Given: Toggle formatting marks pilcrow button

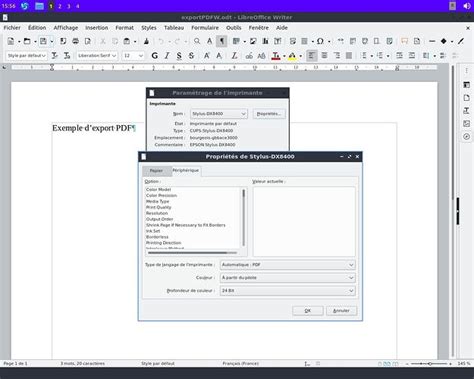Looking at the screenshot, I should [221, 41].
